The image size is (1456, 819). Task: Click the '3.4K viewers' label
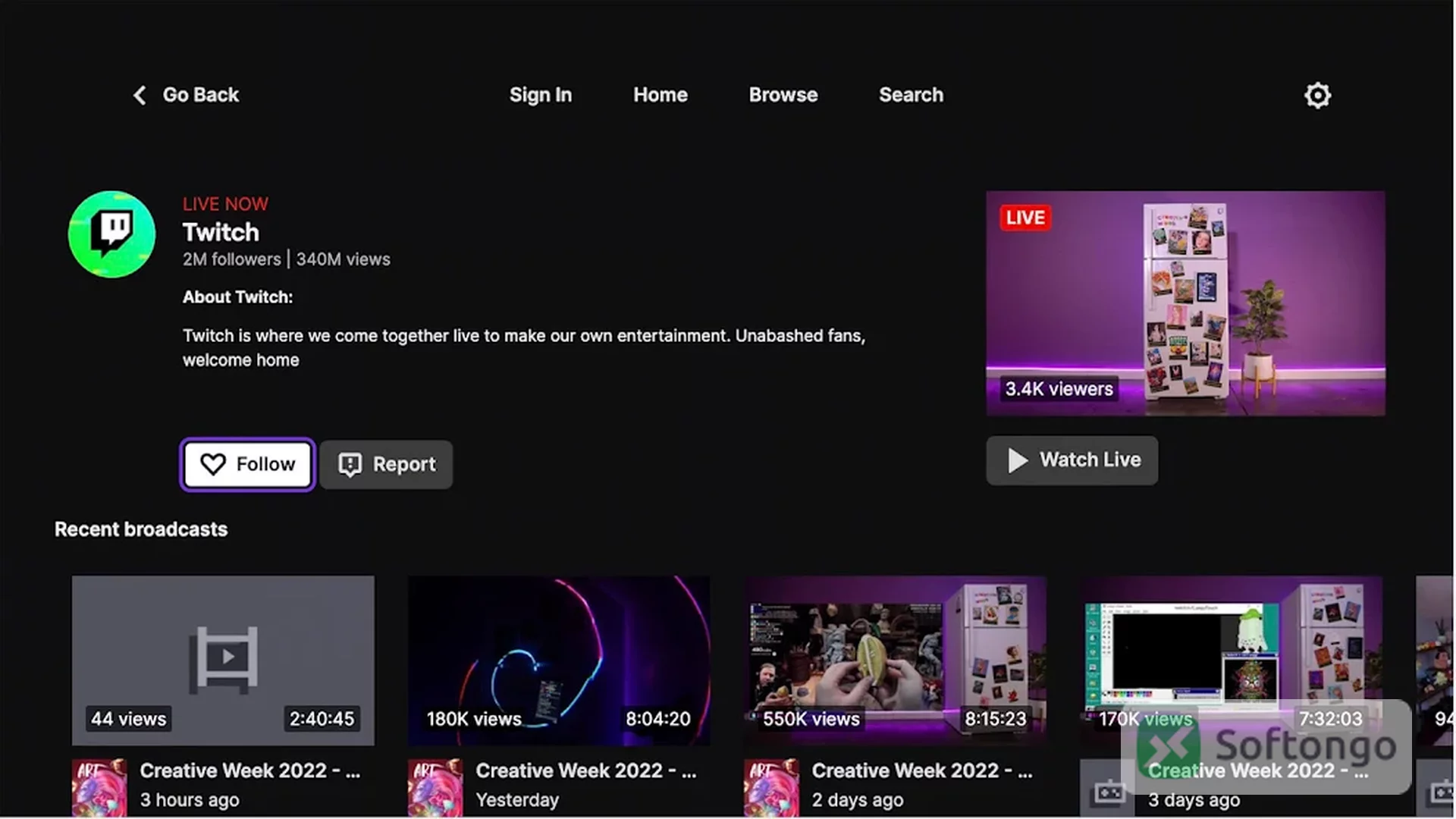(1059, 389)
